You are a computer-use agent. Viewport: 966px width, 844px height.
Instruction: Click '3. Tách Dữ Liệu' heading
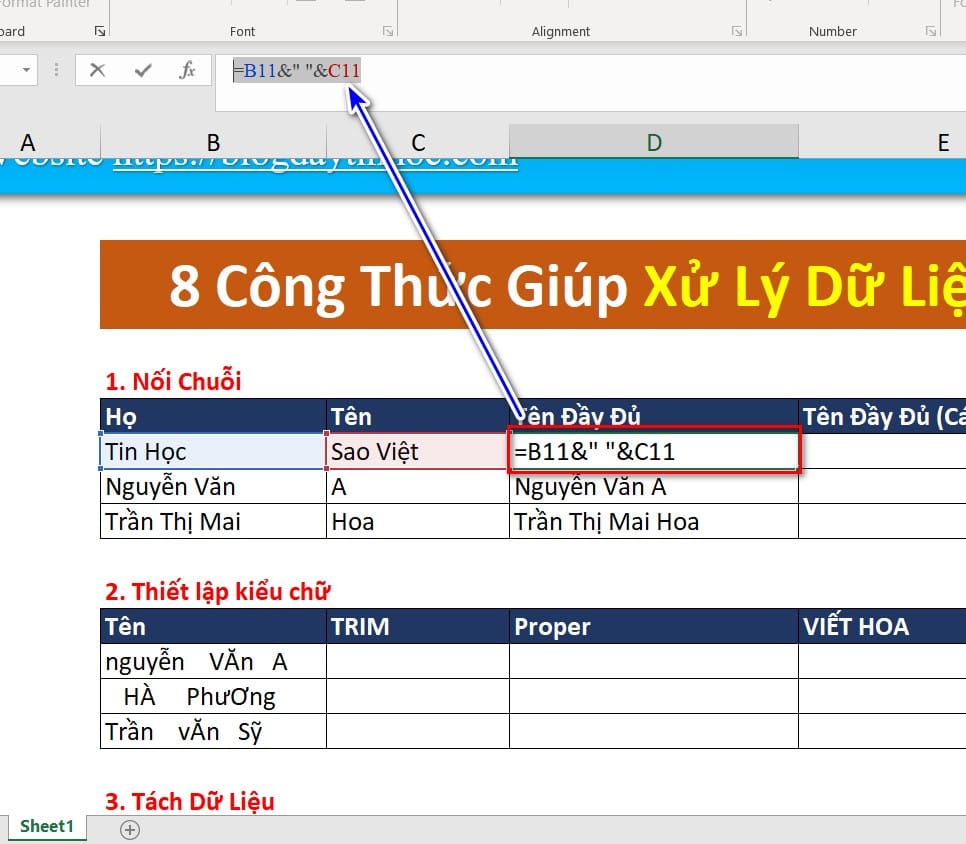click(x=190, y=801)
